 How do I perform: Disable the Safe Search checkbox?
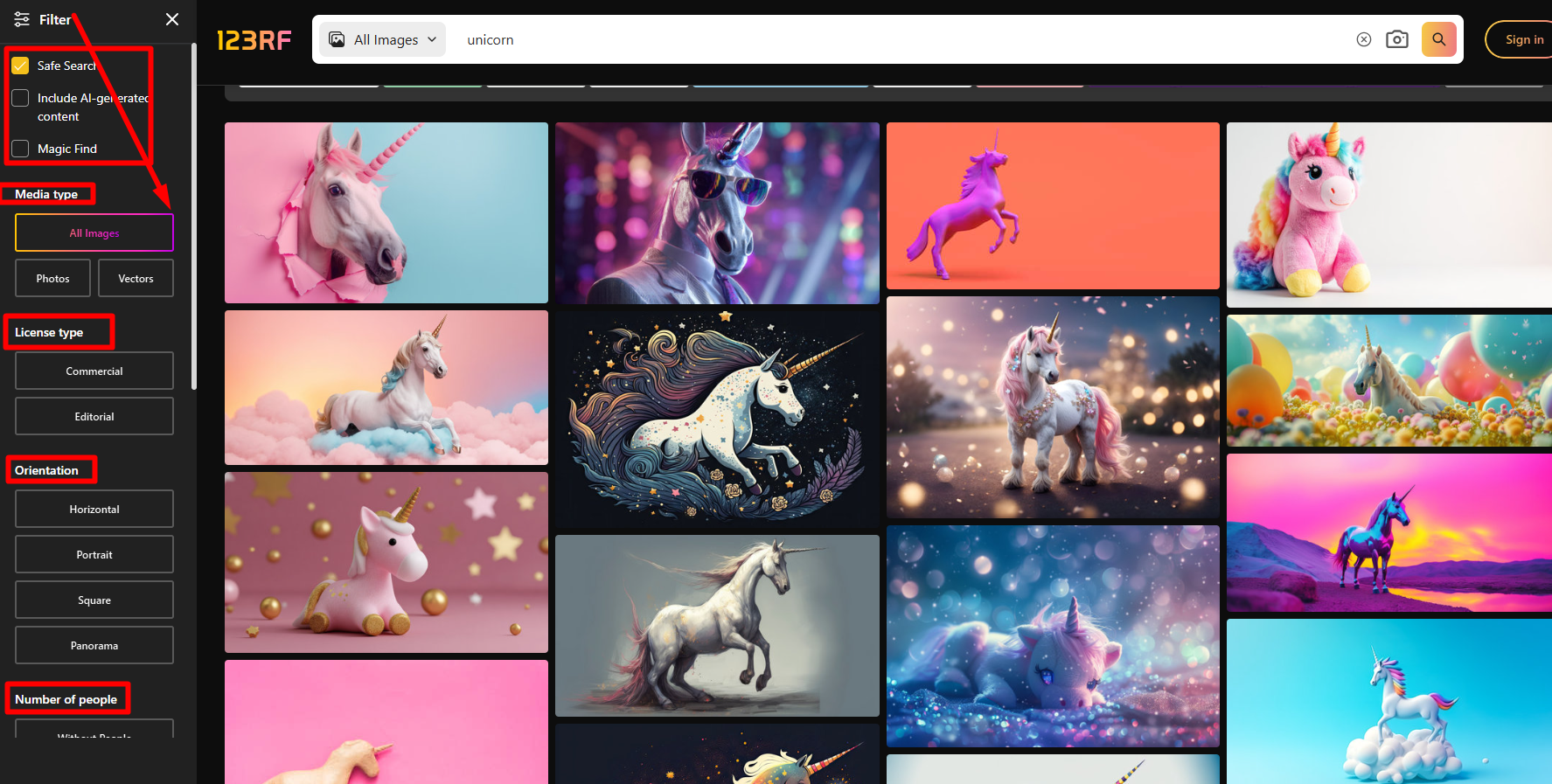[x=20, y=66]
